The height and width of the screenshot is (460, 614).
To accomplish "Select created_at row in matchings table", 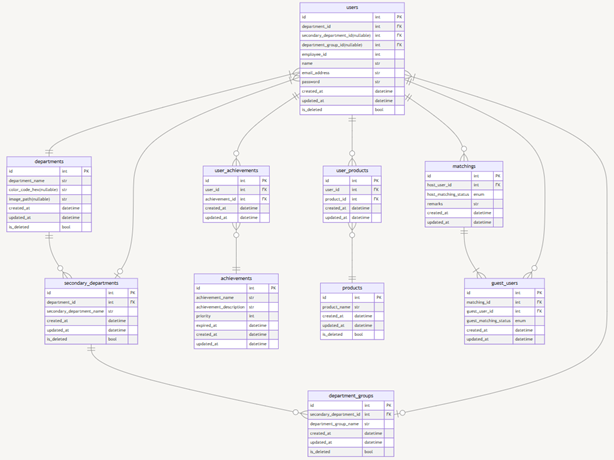I will [464, 213].
